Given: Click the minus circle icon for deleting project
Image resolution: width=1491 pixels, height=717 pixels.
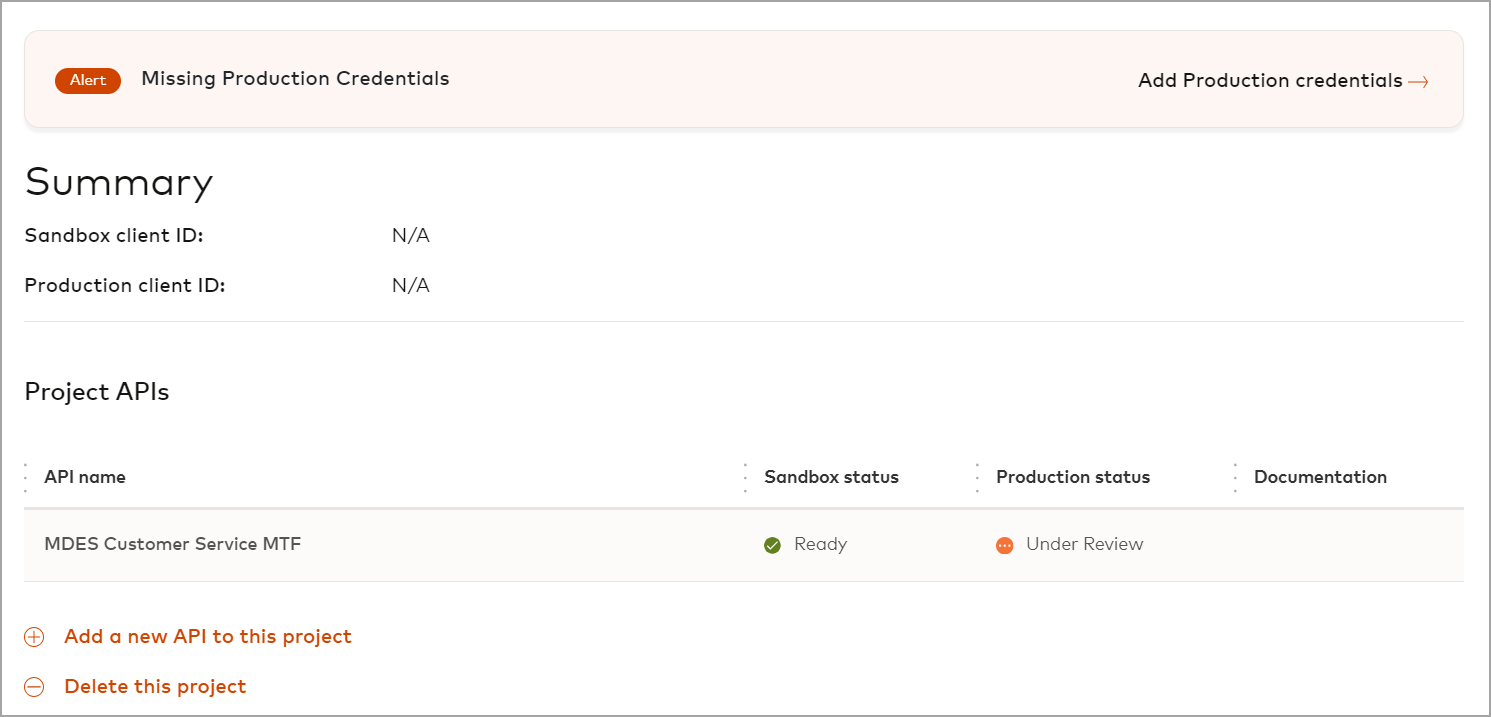Looking at the screenshot, I should pyautogui.click(x=34, y=687).
